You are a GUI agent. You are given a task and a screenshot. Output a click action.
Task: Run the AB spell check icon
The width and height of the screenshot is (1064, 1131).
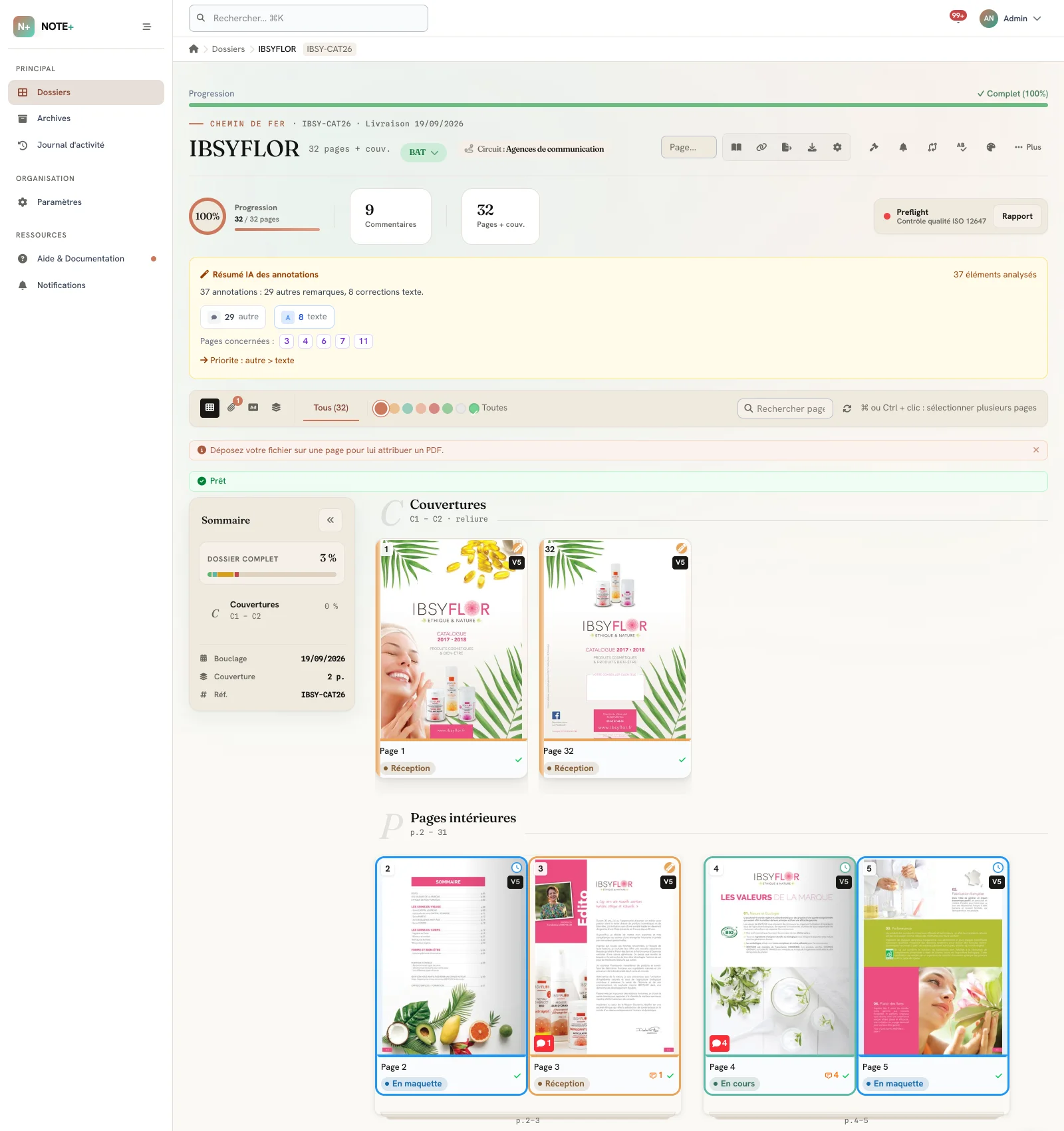pyautogui.click(x=962, y=147)
